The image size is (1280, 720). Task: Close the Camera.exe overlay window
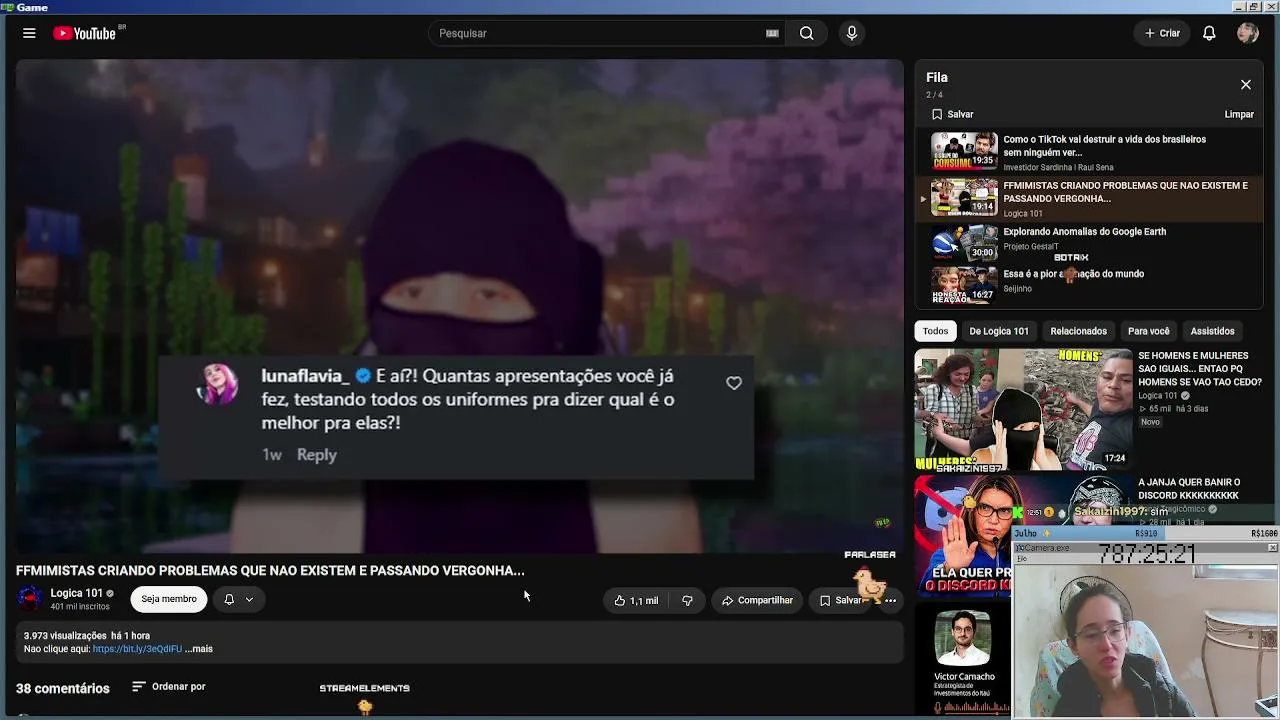point(1272,548)
